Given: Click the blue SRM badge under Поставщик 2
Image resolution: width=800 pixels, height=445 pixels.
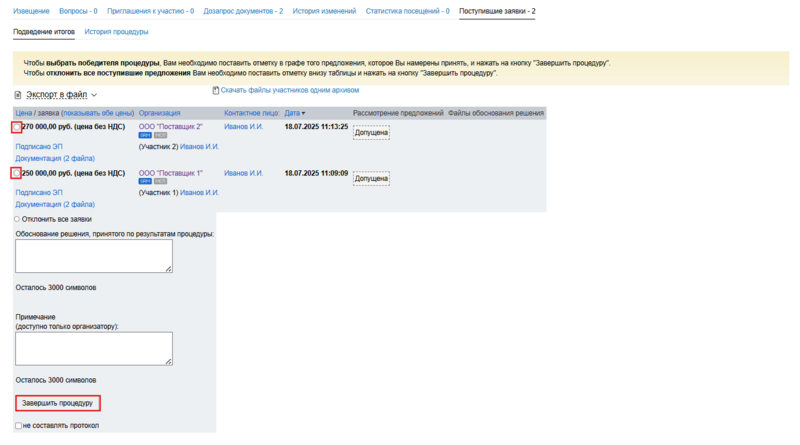Looking at the screenshot, I should click(x=145, y=135).
